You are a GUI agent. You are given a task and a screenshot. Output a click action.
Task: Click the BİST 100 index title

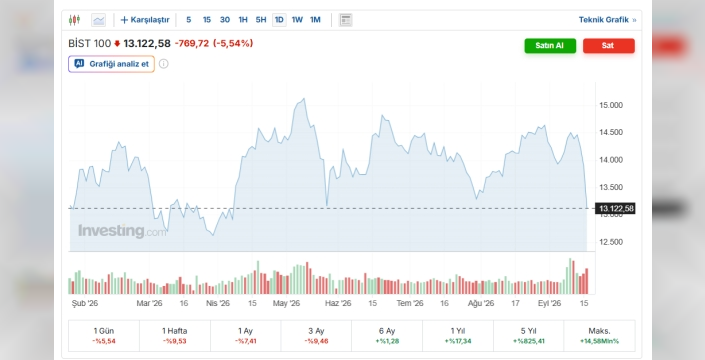pyautogui.click(x=89, y=44)
